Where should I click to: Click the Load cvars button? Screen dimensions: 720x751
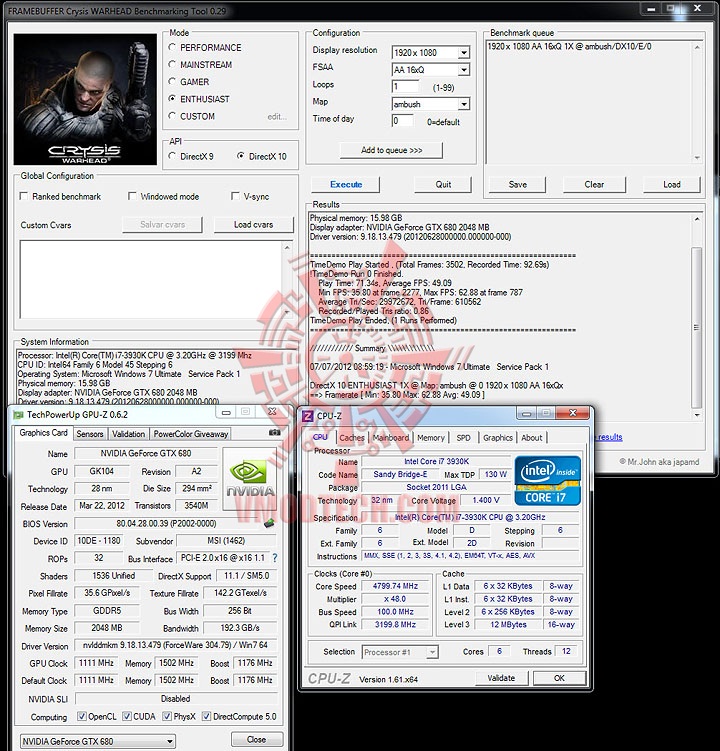click(x=253, y=225)
